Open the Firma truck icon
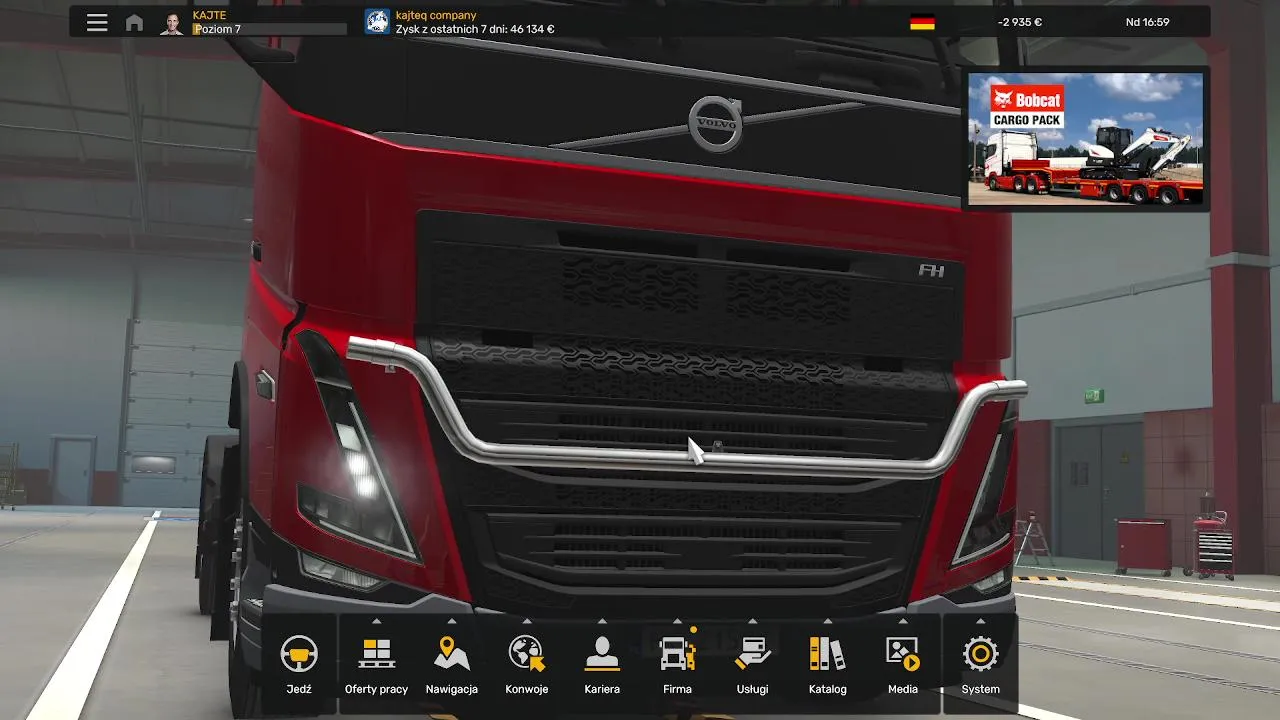 click(678, 654)
